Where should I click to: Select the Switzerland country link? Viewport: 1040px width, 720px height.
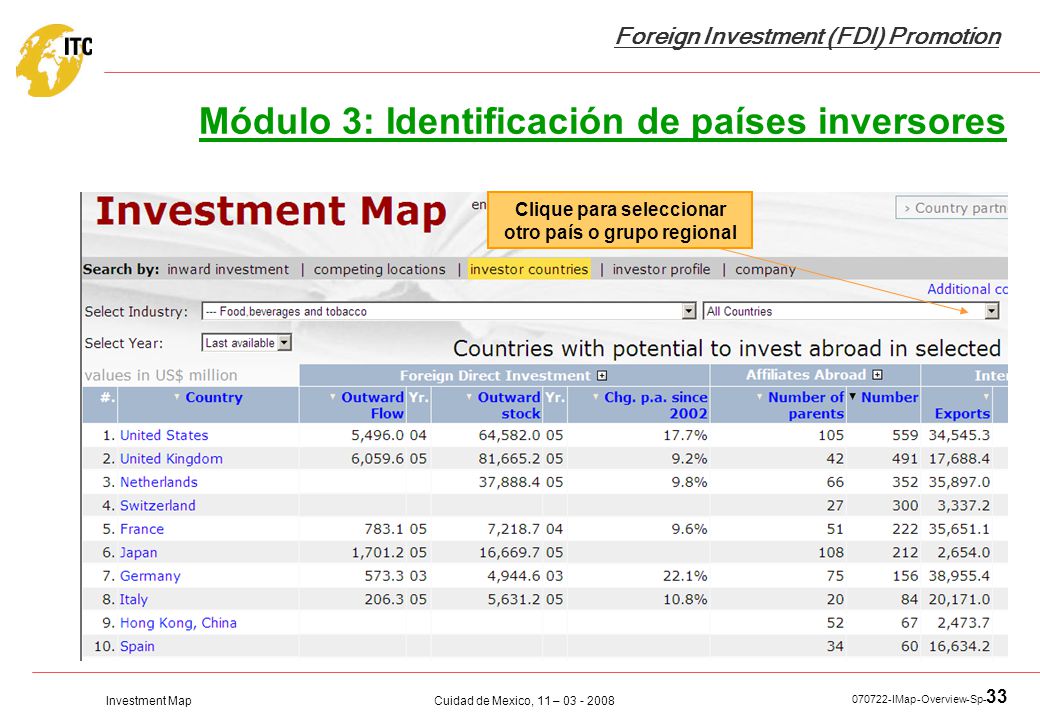click(158, 506)
